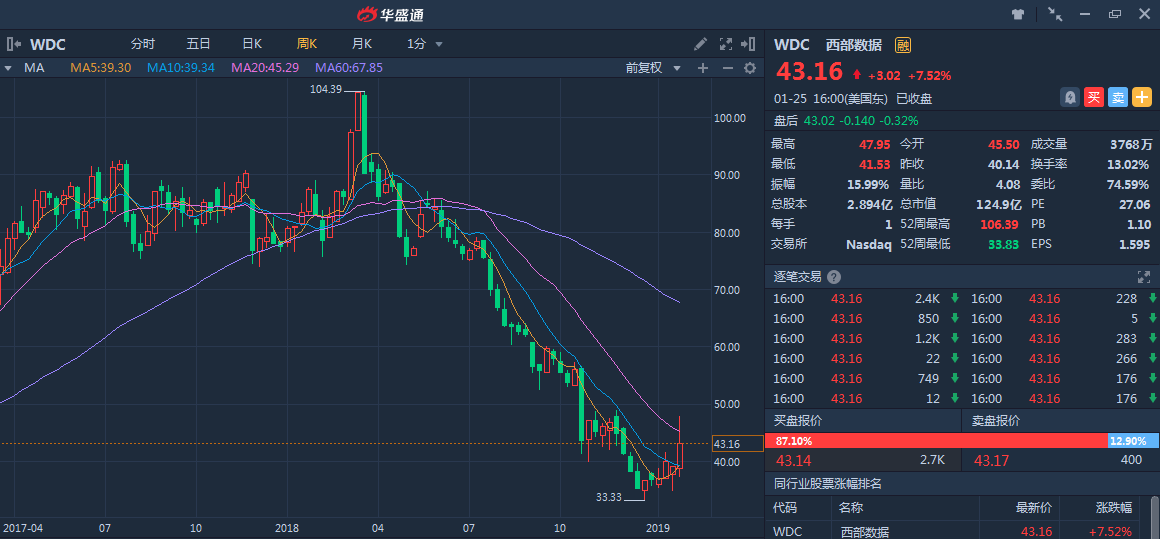This screenshot has height=539, width=1160.
Task: Open the skin theme shirt icon
Action: (x=1019, y=14)
